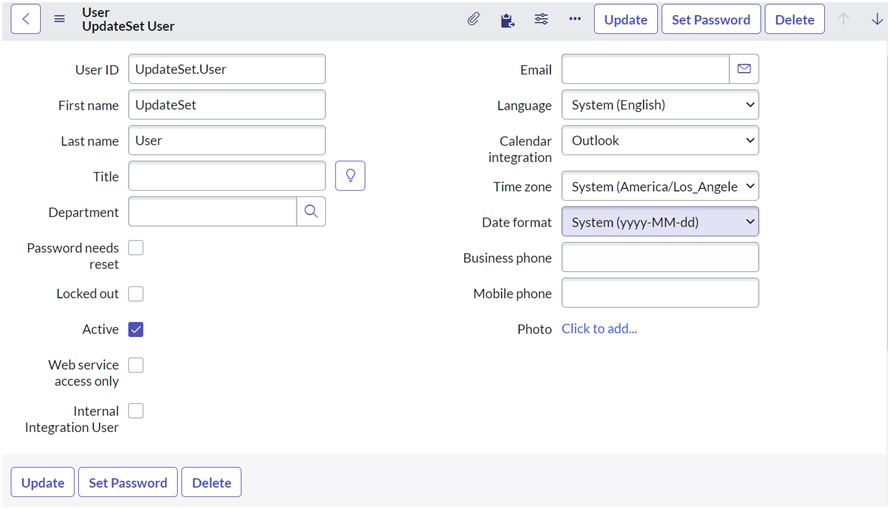Go to next record with down arrow
The image size is (890, 509).
877,19
